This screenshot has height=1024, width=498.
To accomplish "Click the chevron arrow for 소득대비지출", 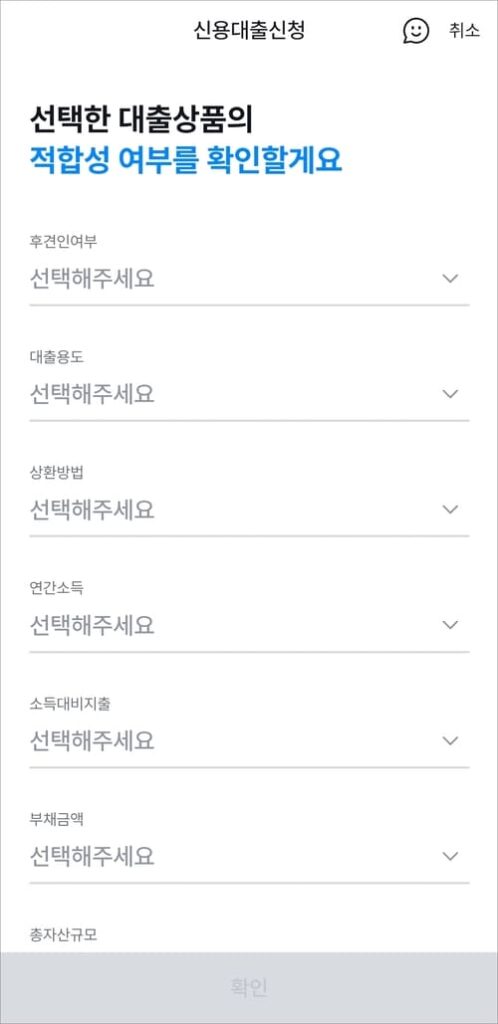I will [450, 741].
